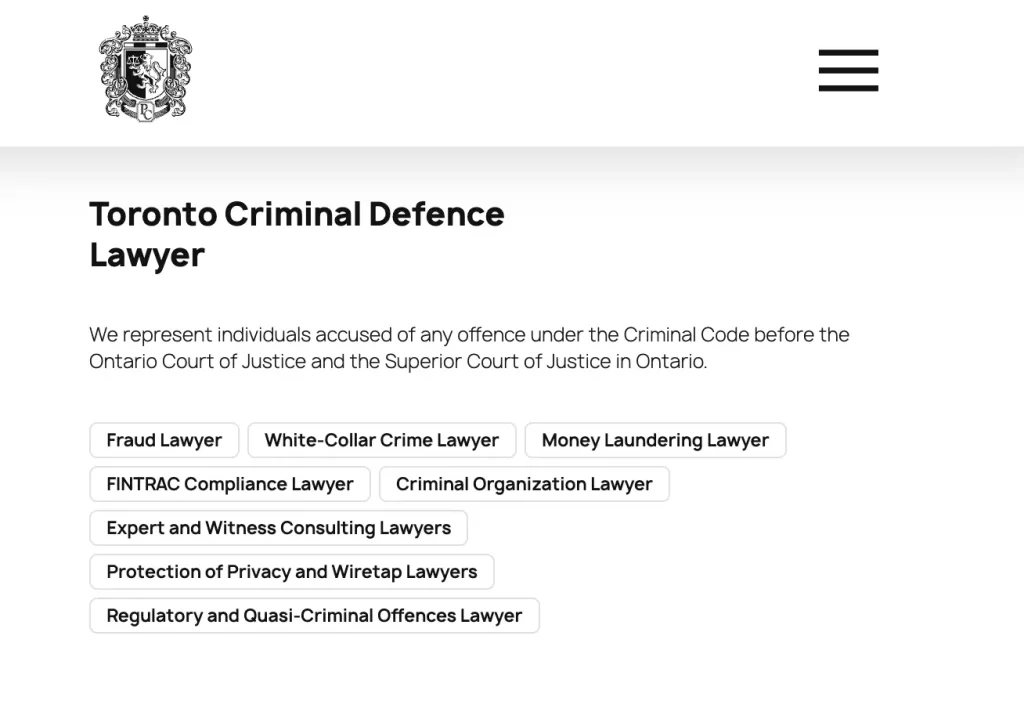Select the Fraud Lawyer button on the left

163,440
